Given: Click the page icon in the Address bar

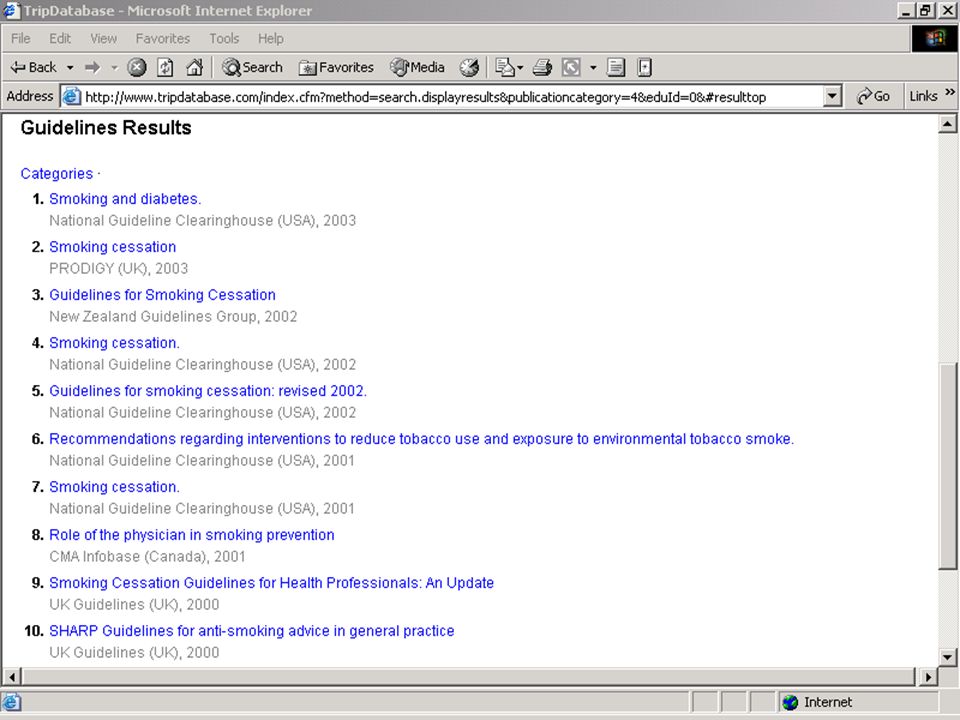Looking at the screenshot, I should 72,97.
